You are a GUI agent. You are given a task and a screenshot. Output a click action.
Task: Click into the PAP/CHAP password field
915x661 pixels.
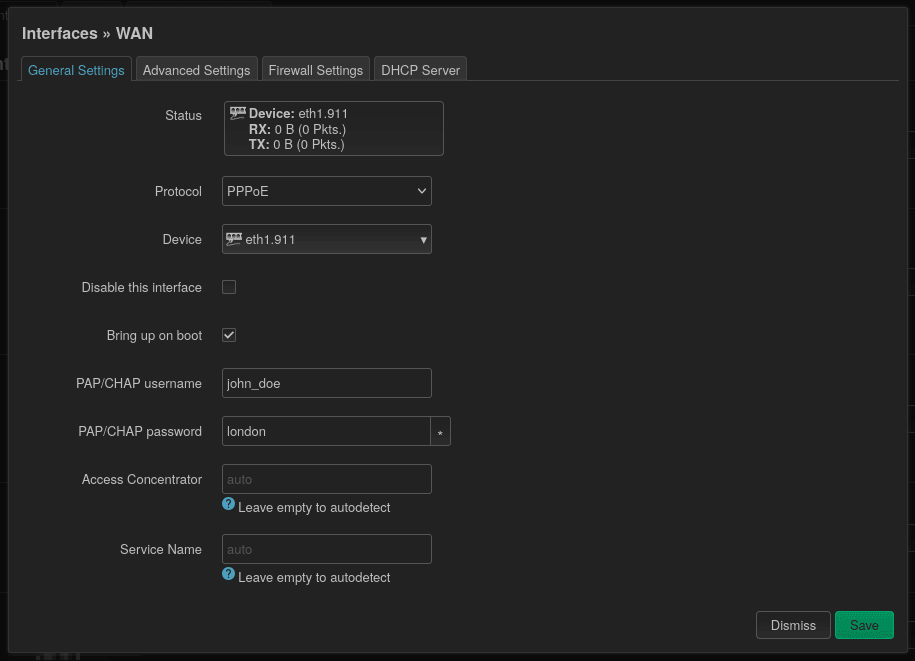326,431
